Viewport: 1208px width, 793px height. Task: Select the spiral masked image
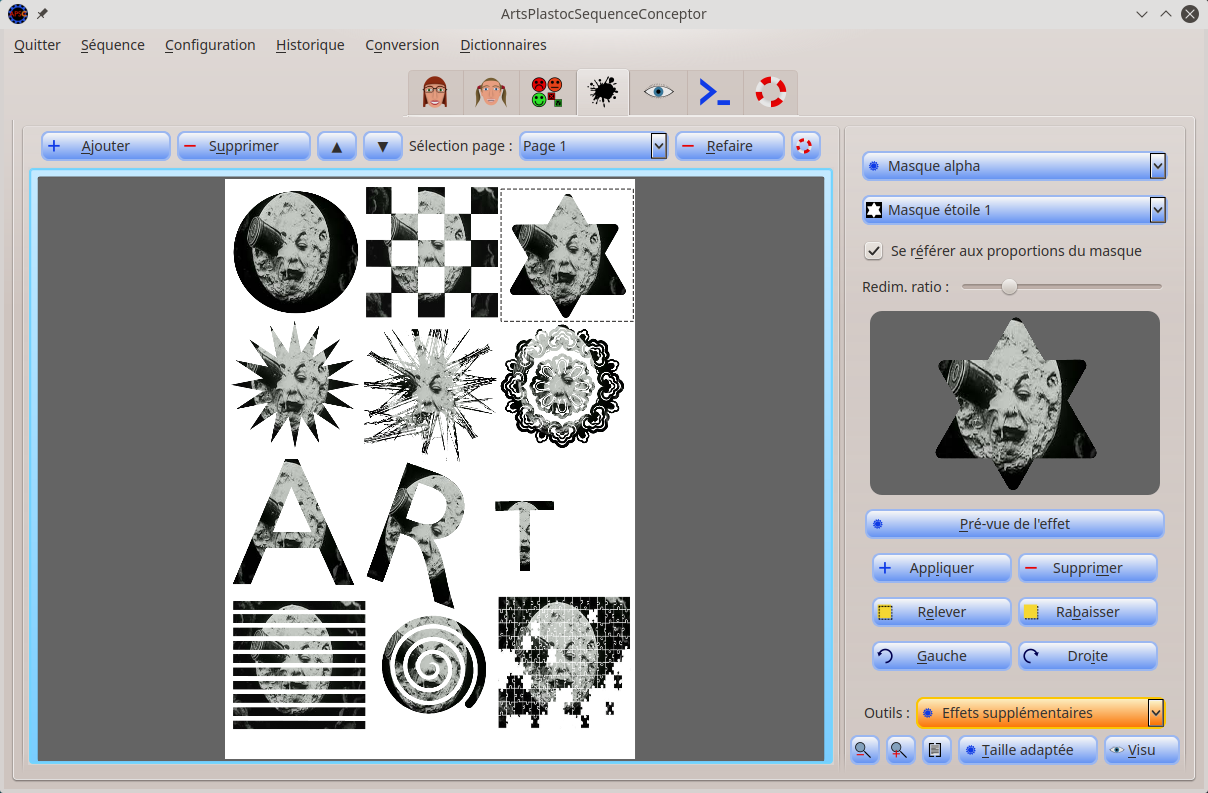(434, 666)
